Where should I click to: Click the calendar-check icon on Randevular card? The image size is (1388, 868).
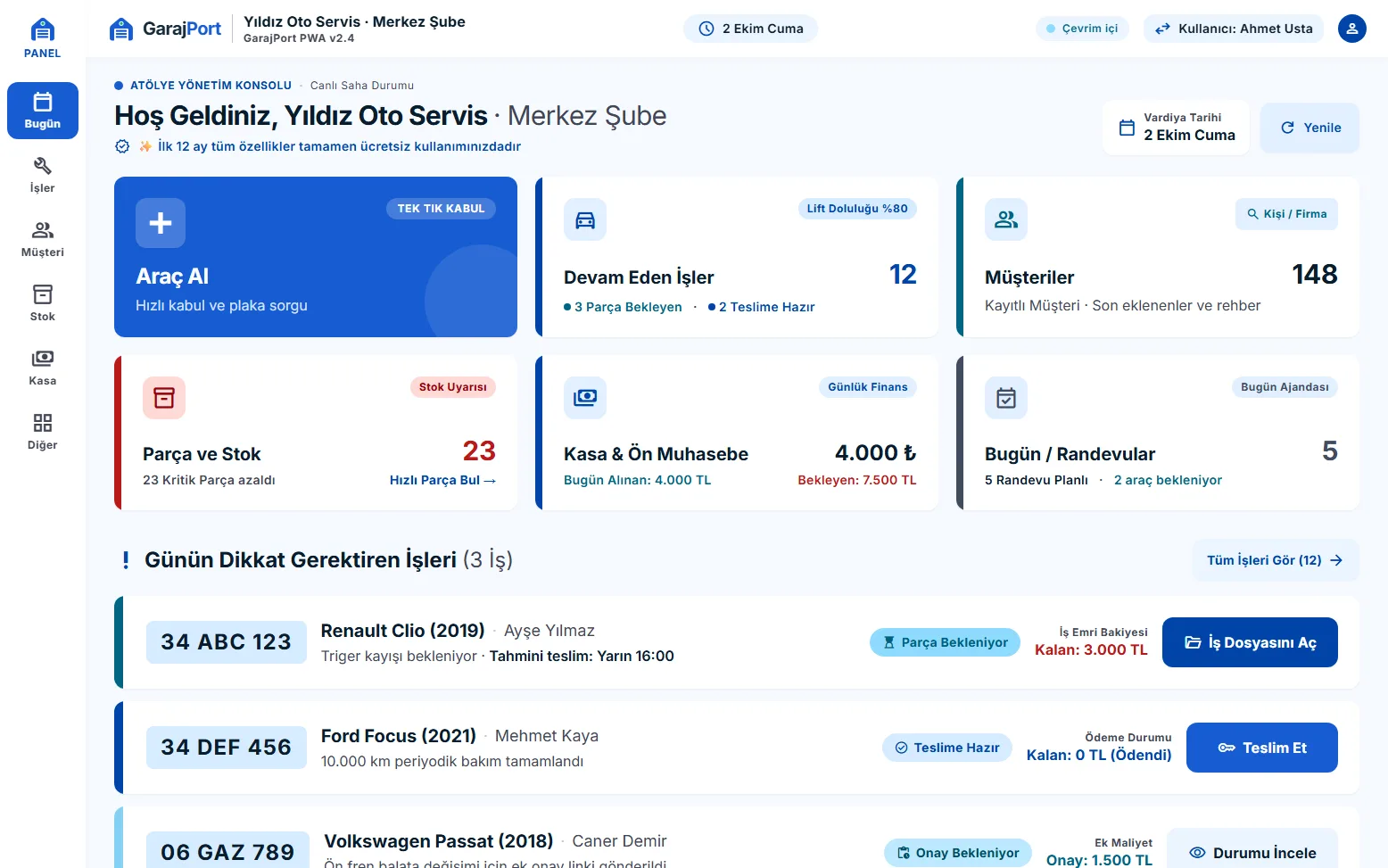(1006, 398)
